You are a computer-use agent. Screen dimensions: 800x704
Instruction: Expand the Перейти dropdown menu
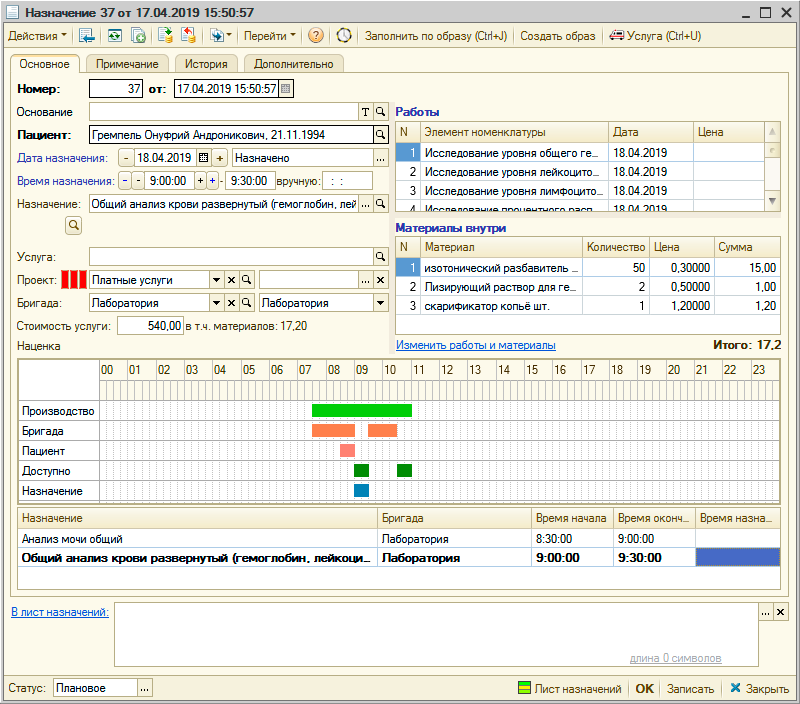coord(270,36)
